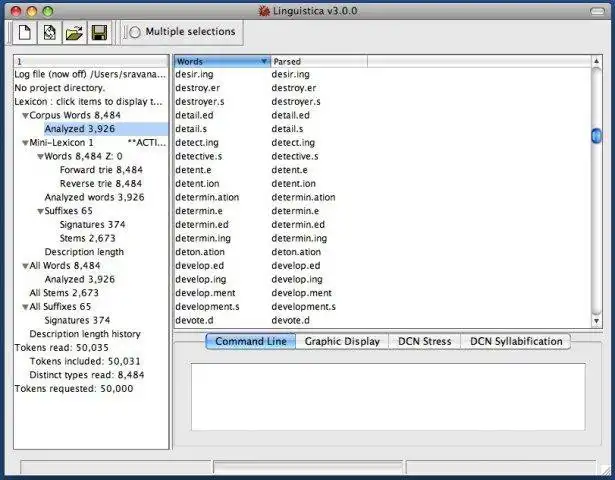Select Forward trie 8,484 in tree
Screen dimensions: 615x480
point(101,170)
